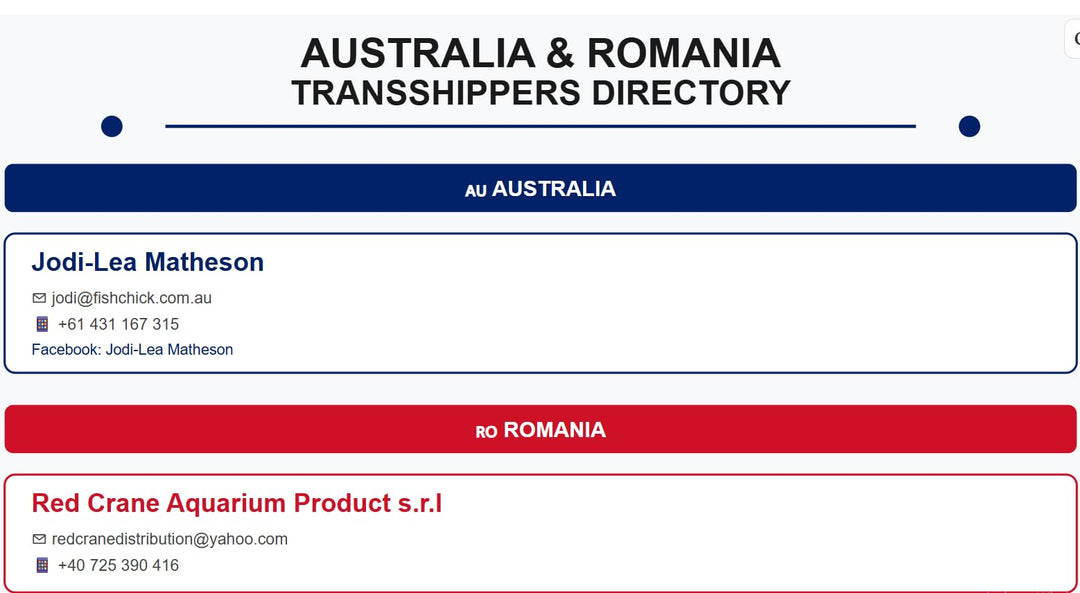Select phone number +61 431 167 315

click(118, 324)
